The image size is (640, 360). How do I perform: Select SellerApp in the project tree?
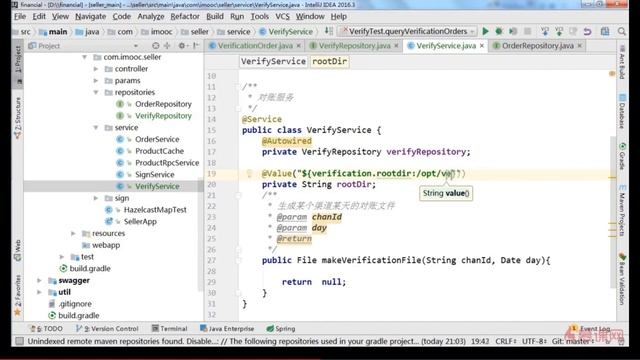click(x=140, y=222)
